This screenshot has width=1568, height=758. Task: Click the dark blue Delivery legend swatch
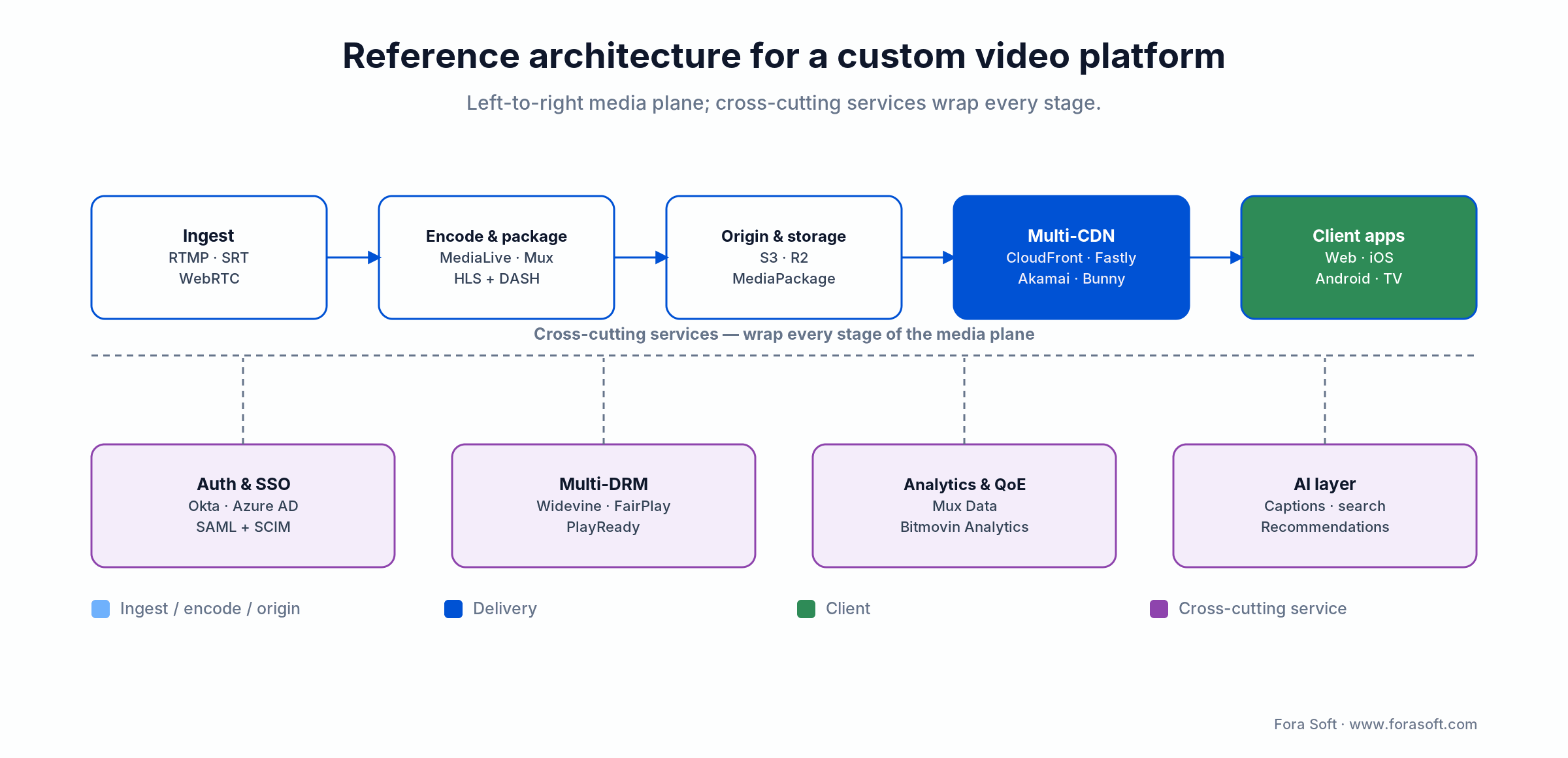point(453,609)
